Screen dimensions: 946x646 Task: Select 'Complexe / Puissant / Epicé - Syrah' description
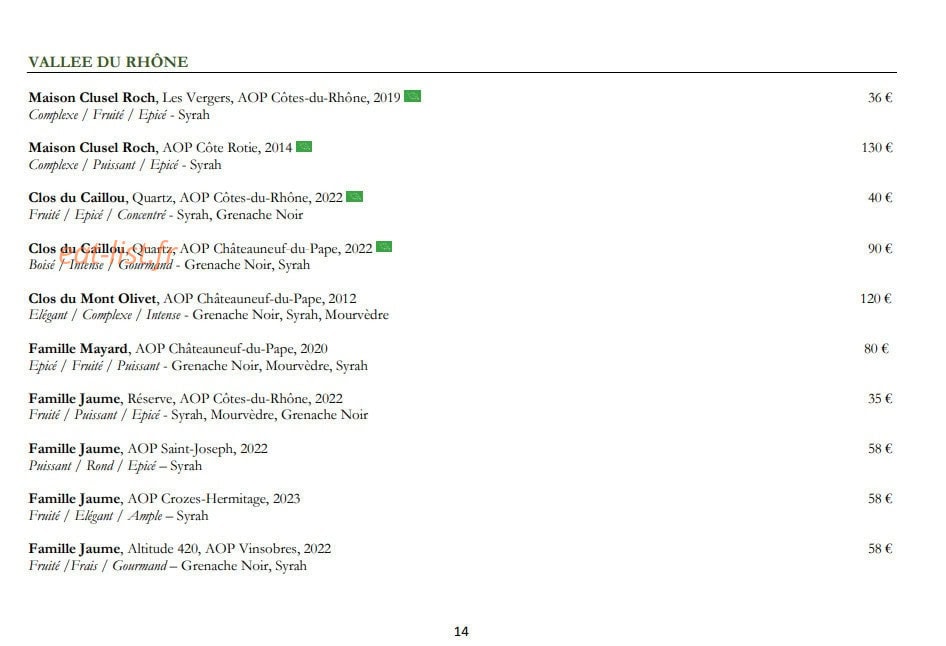tap(125, 165)
